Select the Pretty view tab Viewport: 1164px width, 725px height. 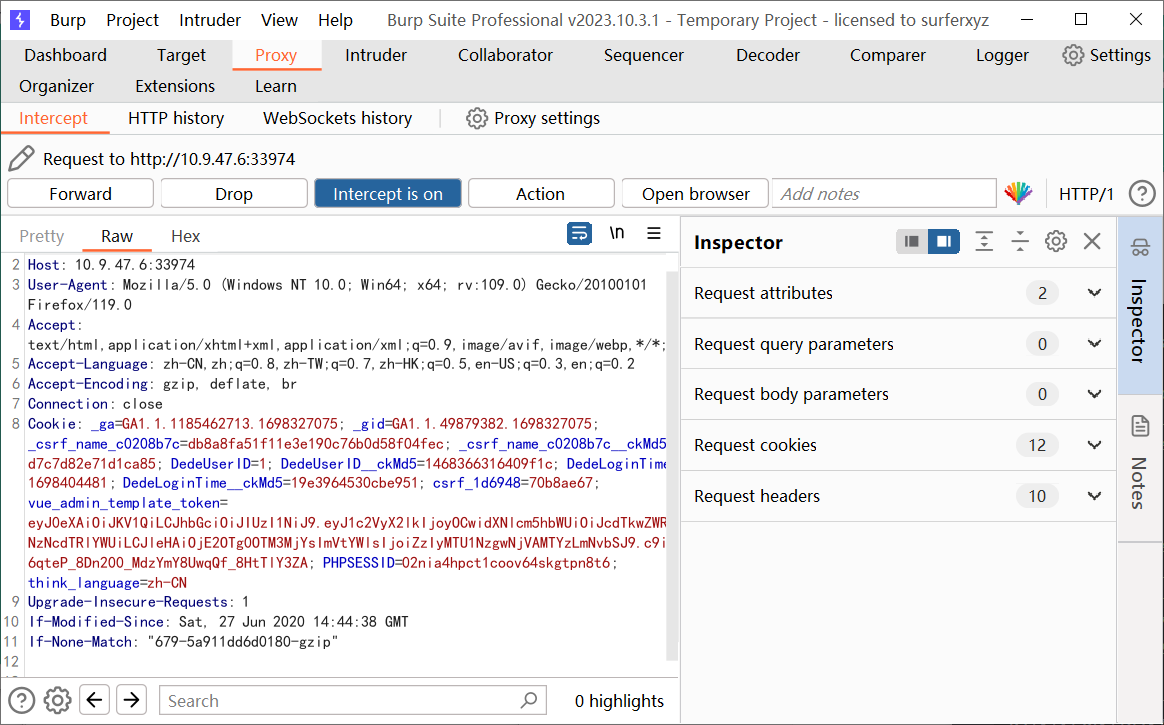42,236
